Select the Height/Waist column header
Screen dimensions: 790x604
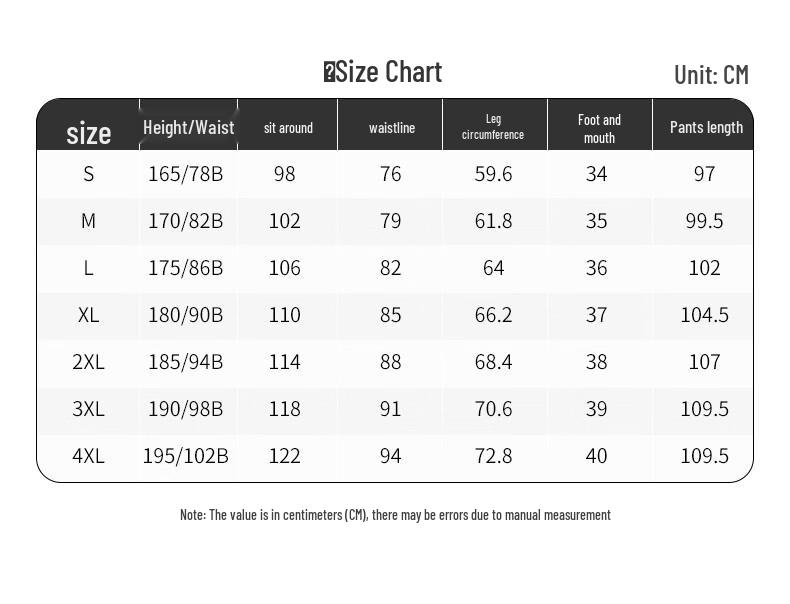tap(188, 127)
